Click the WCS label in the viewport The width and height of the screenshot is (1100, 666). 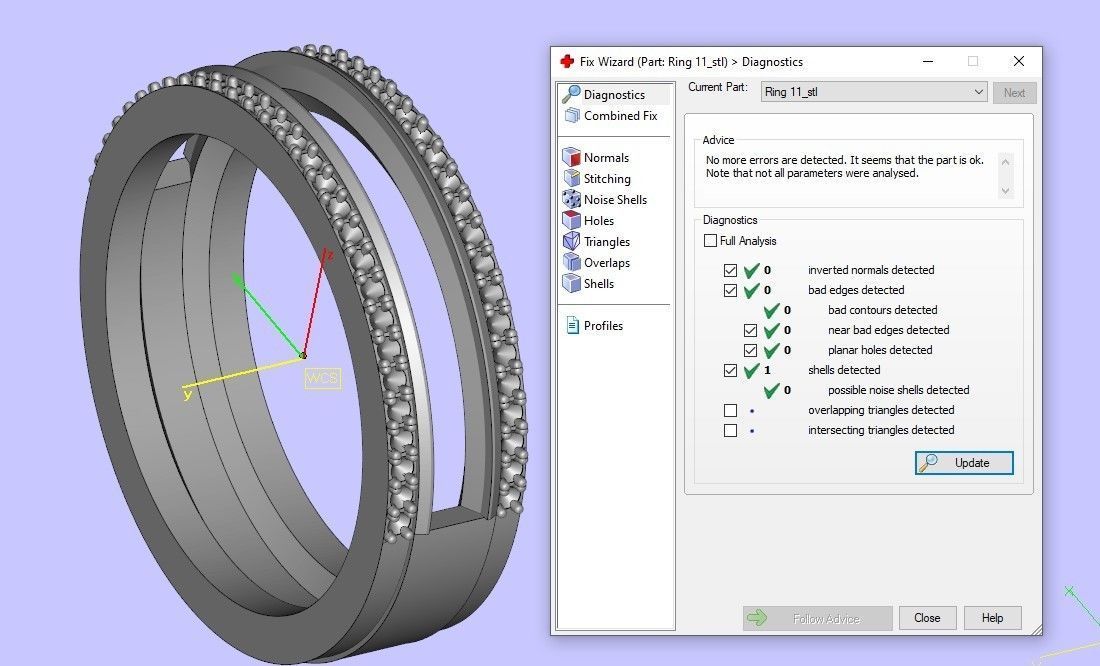(x=323, y=378)
